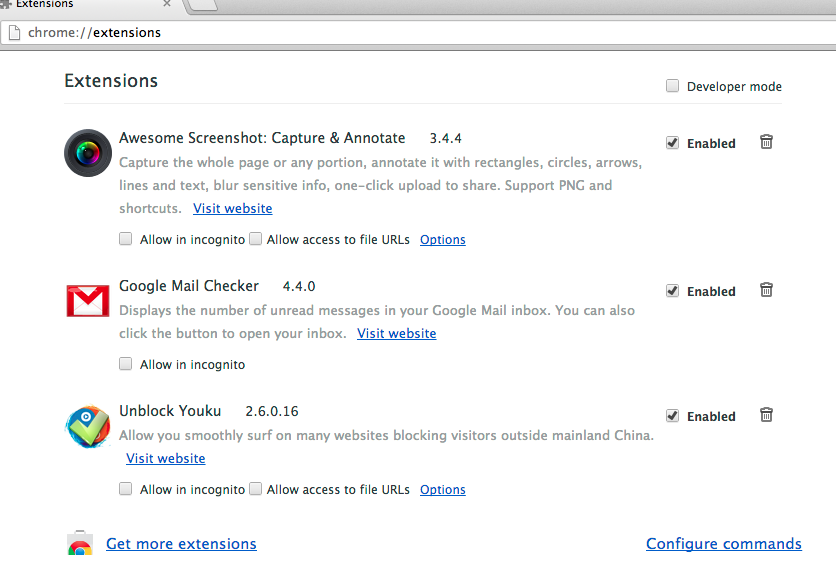836x576 pixels.
Task: Allow Google Mail Checker in incognito
Action: (125, 364)
